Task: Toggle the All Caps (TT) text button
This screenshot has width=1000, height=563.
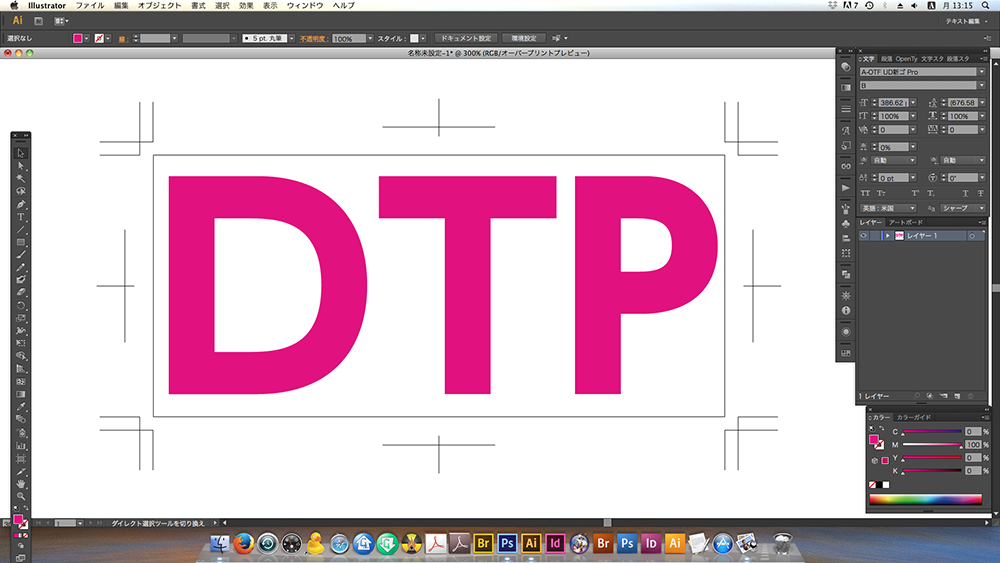Action: pos(865,193)
